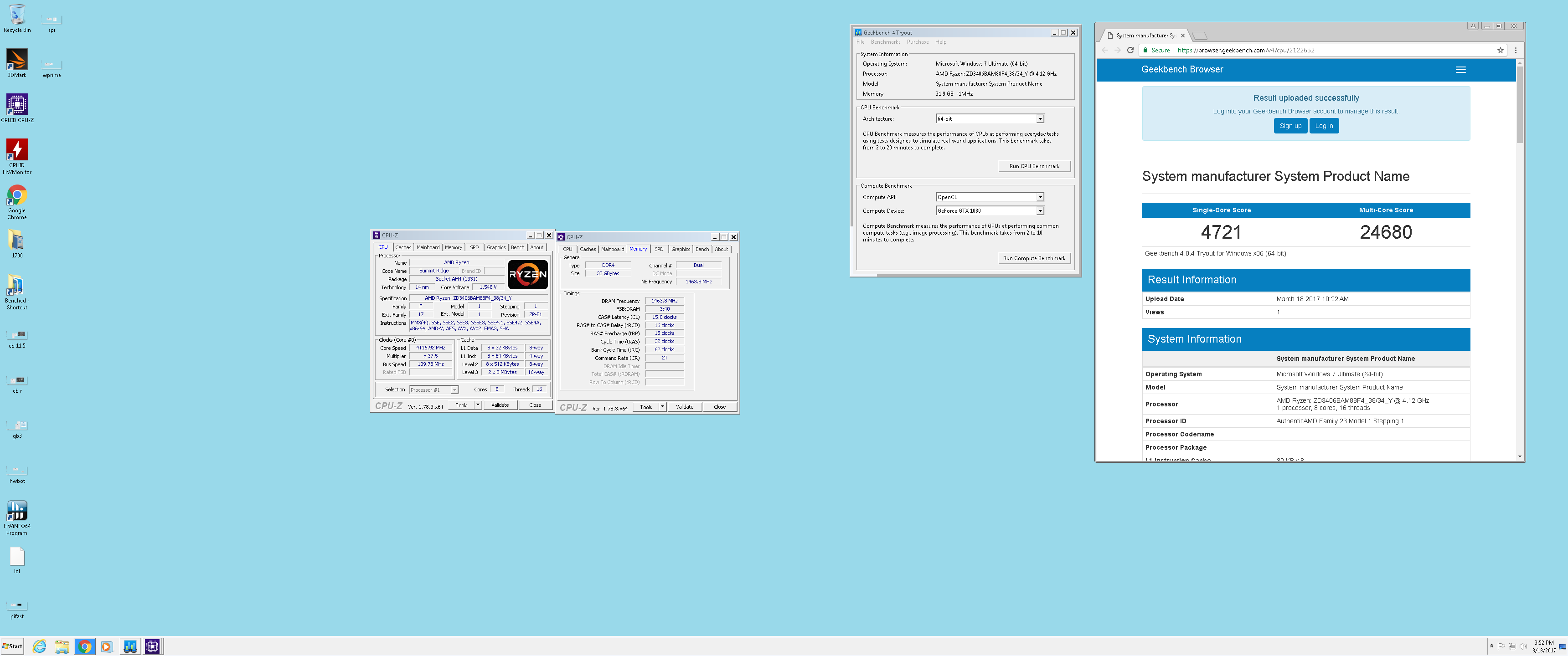The image size is (1568, 656).
Task: Select the spi desktop icon
Action: [52, 23]
